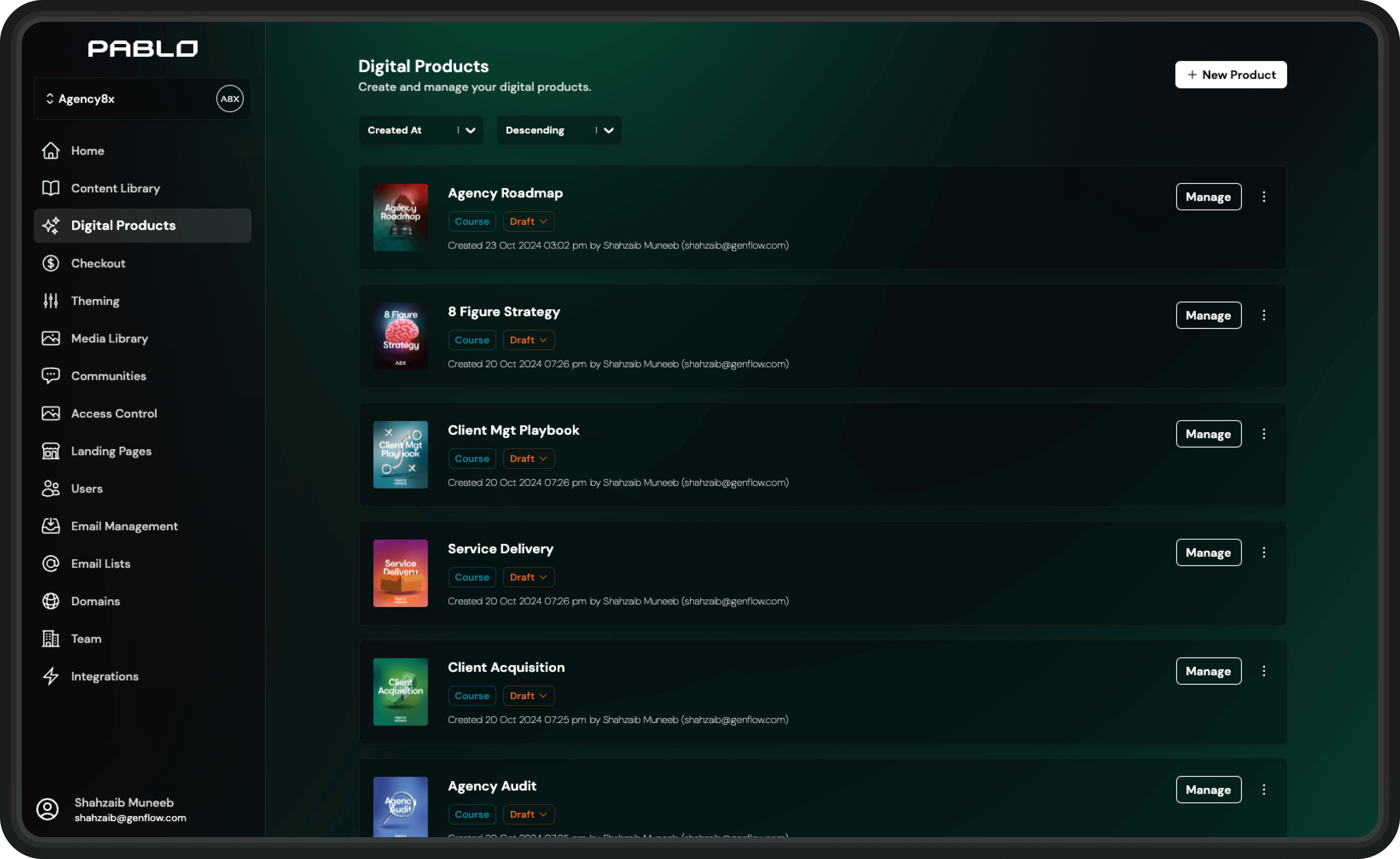This screenshot has height=859, width=1400.
Task: Open Domains globe icon
Action: point(51,601)
